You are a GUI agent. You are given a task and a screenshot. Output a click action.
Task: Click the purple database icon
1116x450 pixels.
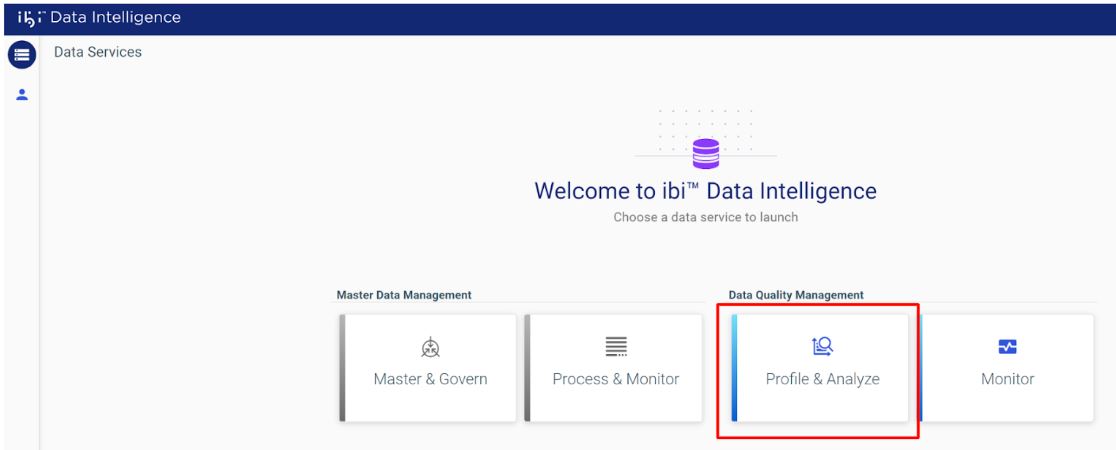pyautogui.click(x=705, y=154)
